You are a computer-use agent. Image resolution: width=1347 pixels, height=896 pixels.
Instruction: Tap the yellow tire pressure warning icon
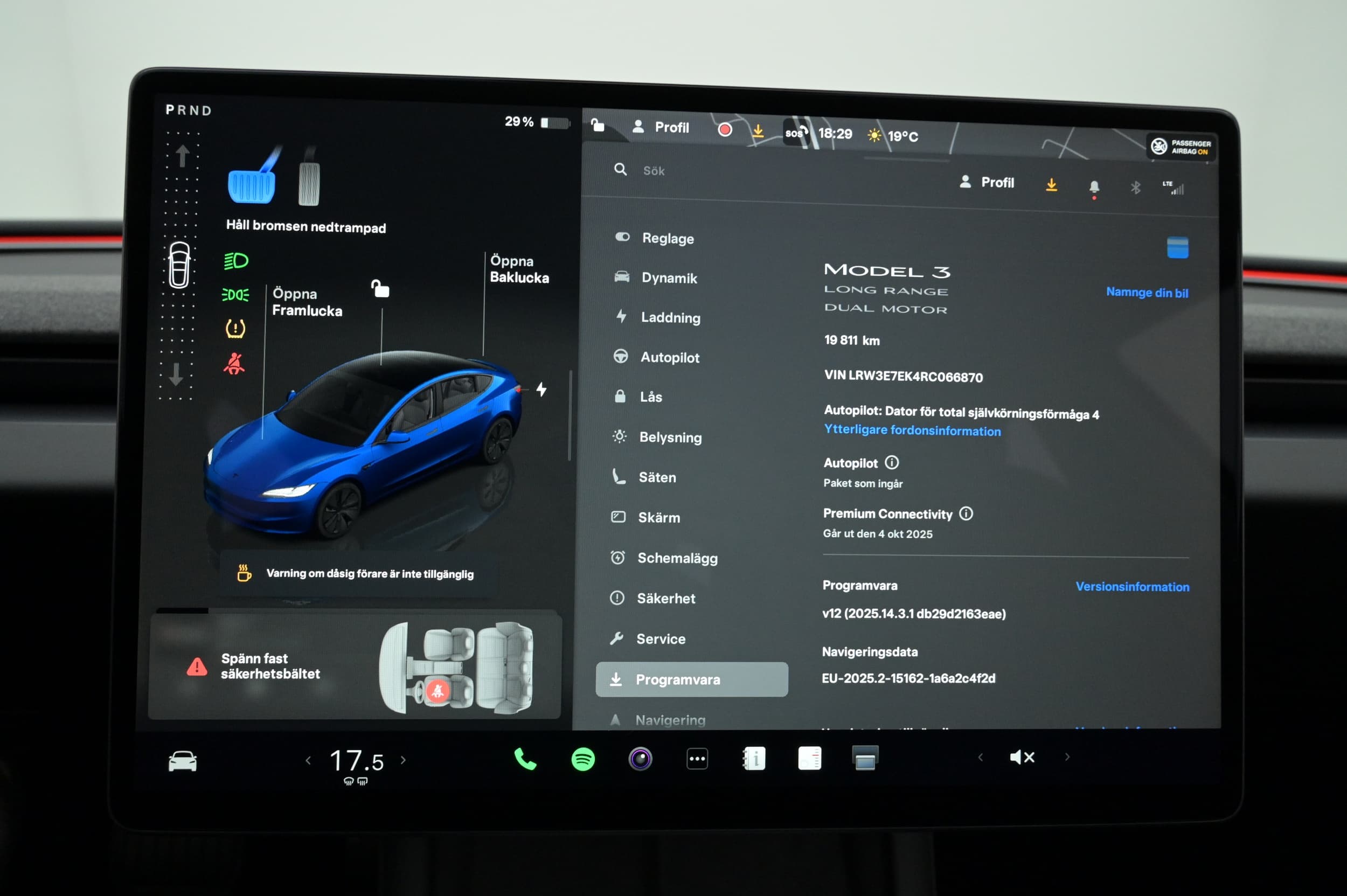(x=235, y=329)
